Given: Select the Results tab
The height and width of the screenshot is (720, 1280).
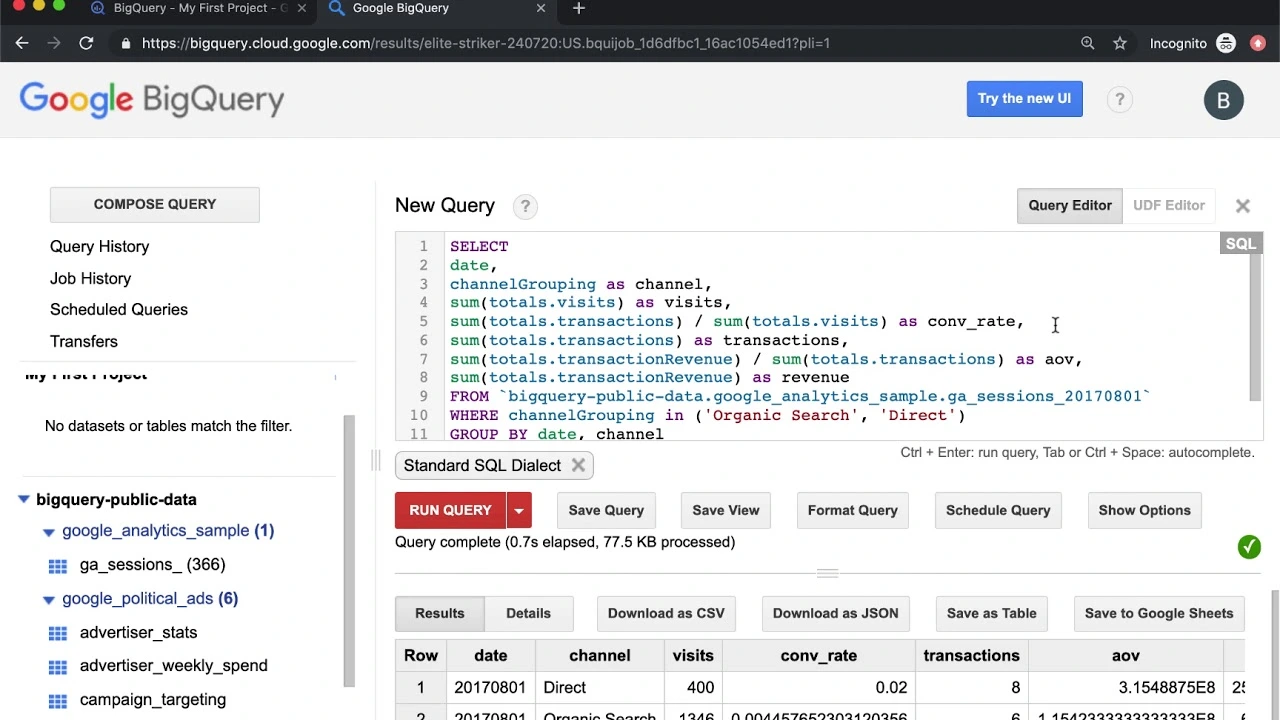Looking at the screenshot, I should click(x=440, y=613).
